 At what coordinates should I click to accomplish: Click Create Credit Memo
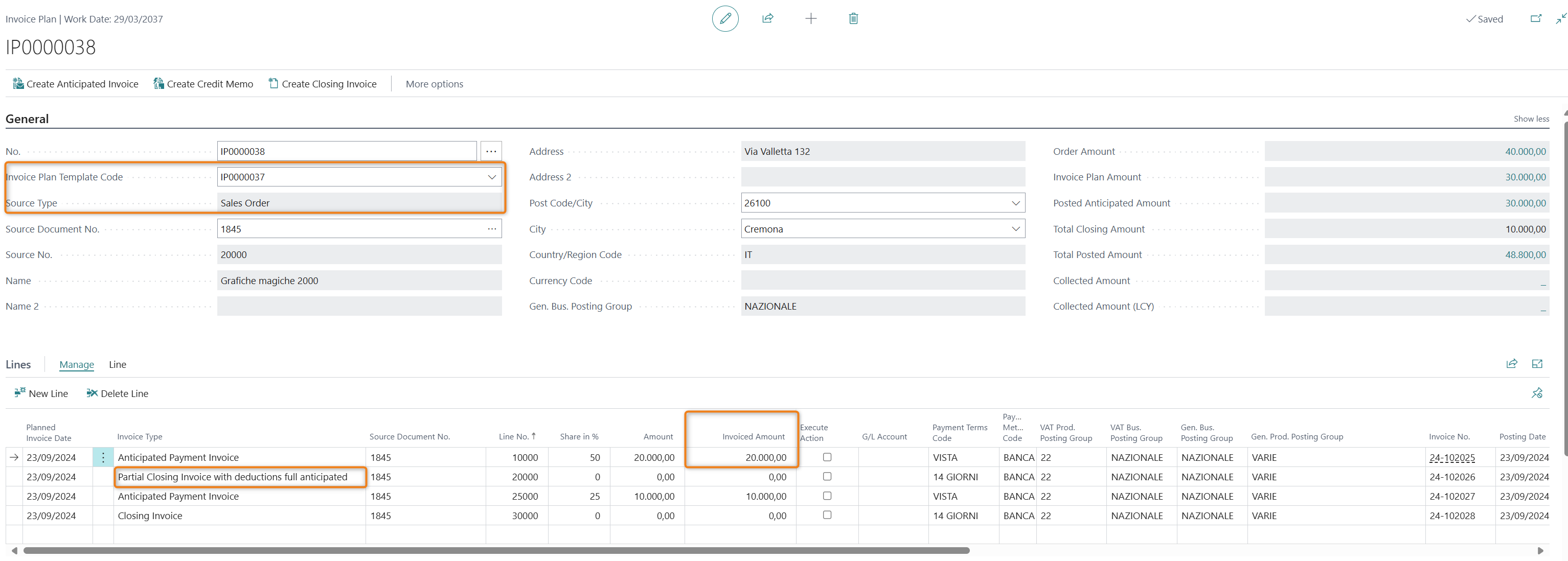[x=203, y=84]
